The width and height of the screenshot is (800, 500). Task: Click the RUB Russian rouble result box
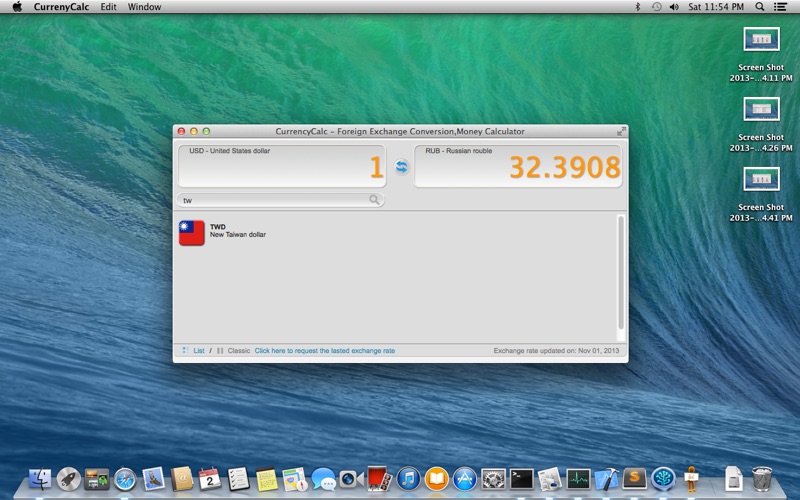518,166
